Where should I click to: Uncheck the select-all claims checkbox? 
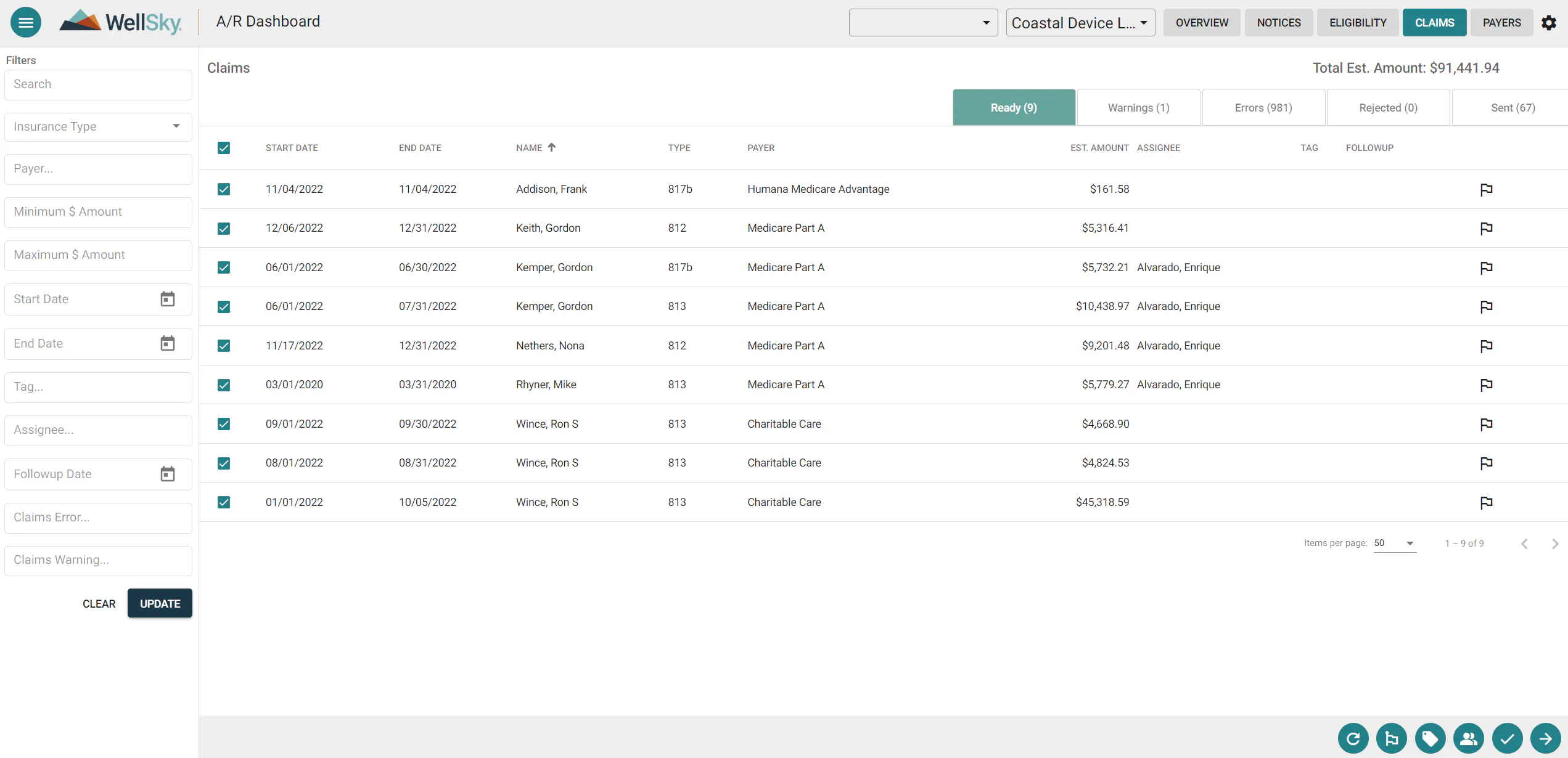click(x=224, y=148)
